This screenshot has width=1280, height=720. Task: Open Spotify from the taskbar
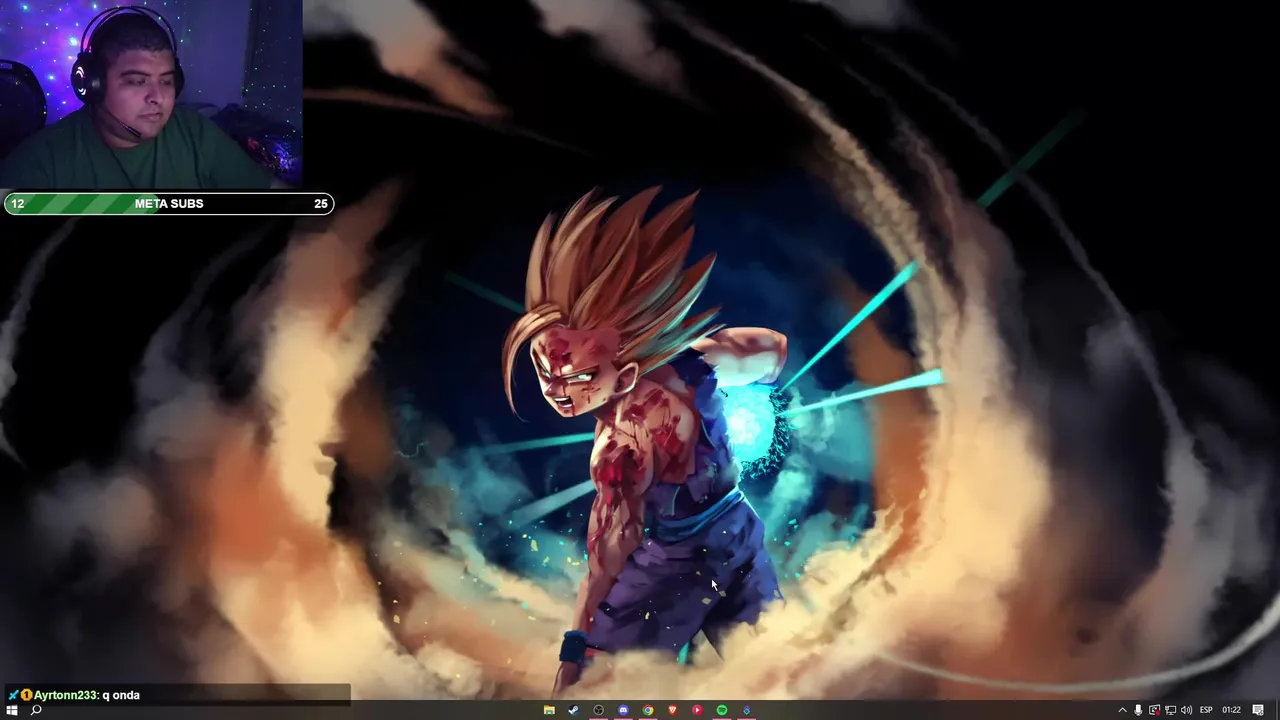pos(721,710)
